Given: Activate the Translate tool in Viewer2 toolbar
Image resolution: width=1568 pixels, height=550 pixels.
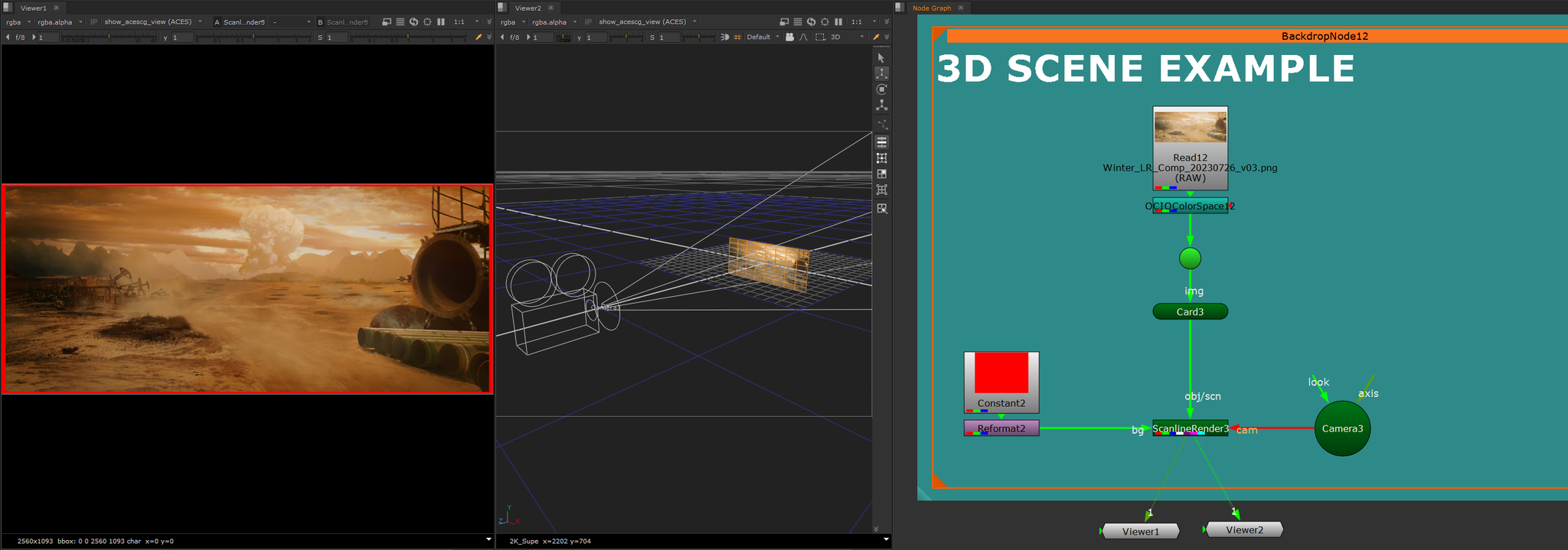Looking at the screenshot, I should pos(881,73).
